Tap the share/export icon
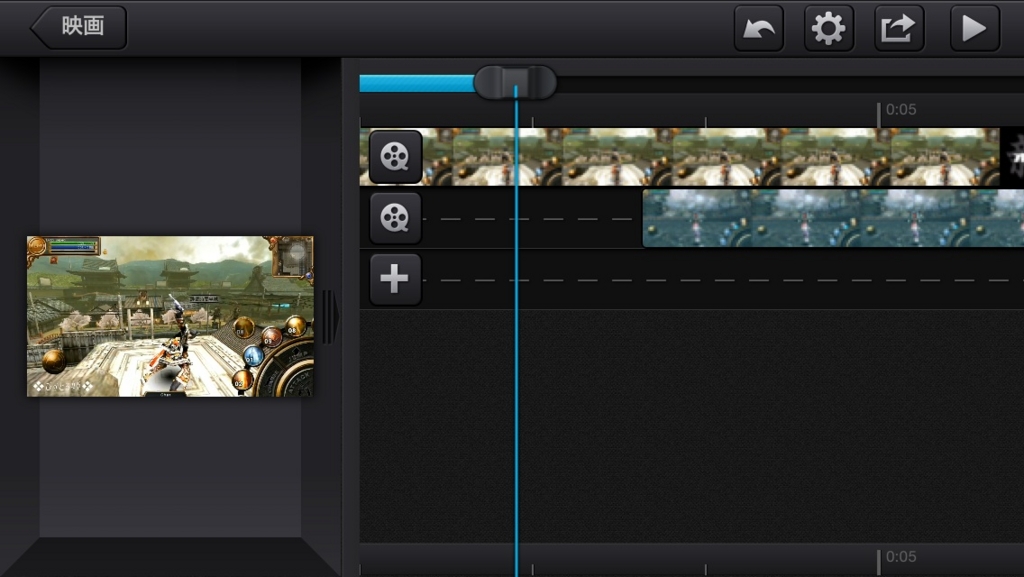This screenshot has height=577, width=1024. click(x=899, y=28)
